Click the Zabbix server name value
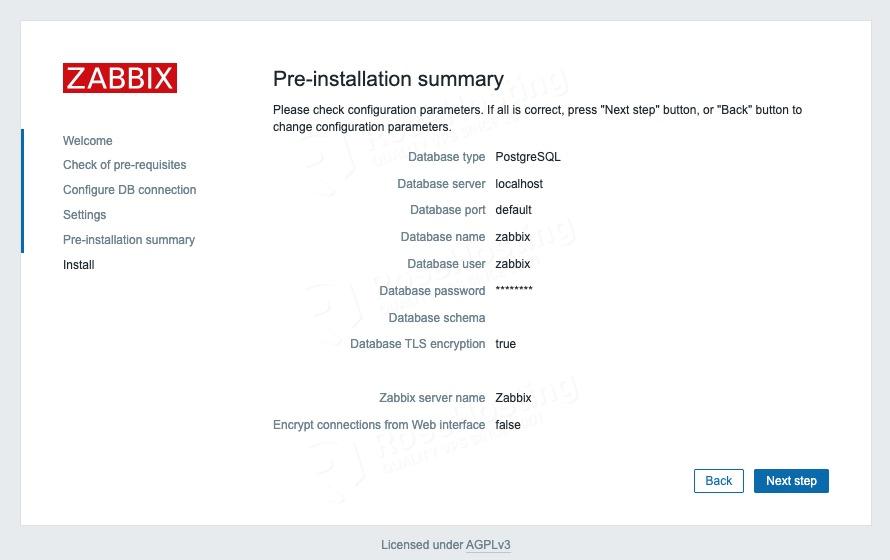890x560 pixels. coord(513,398)
